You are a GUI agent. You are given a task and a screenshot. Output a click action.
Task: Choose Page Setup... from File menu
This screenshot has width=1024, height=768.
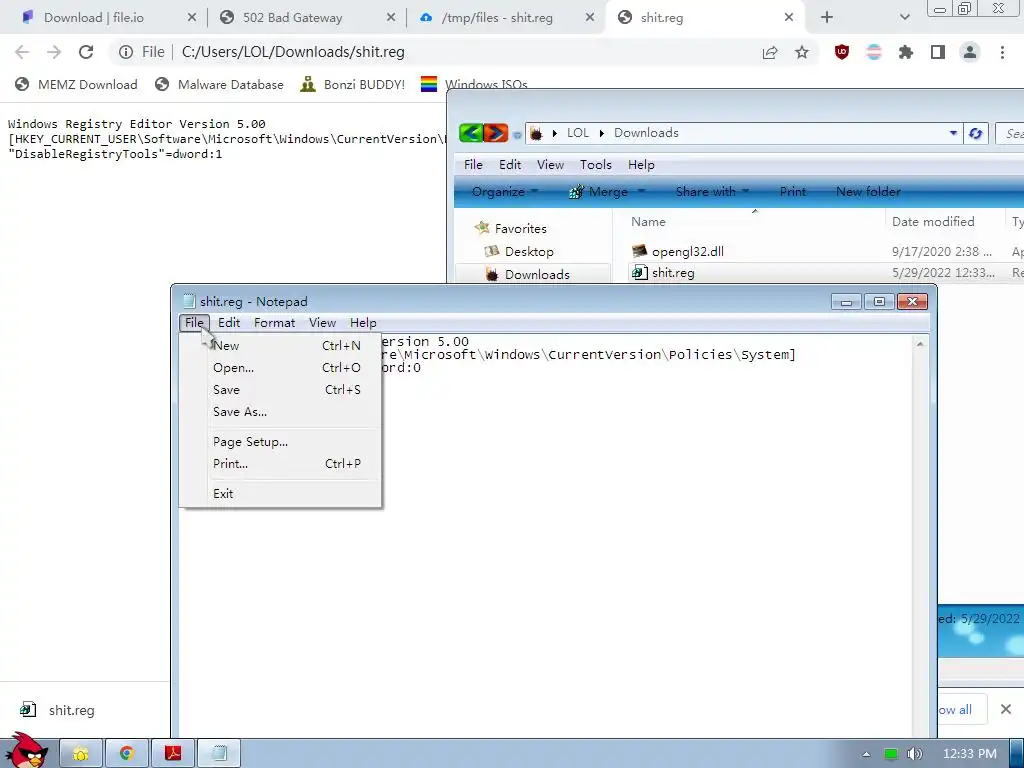282,442
